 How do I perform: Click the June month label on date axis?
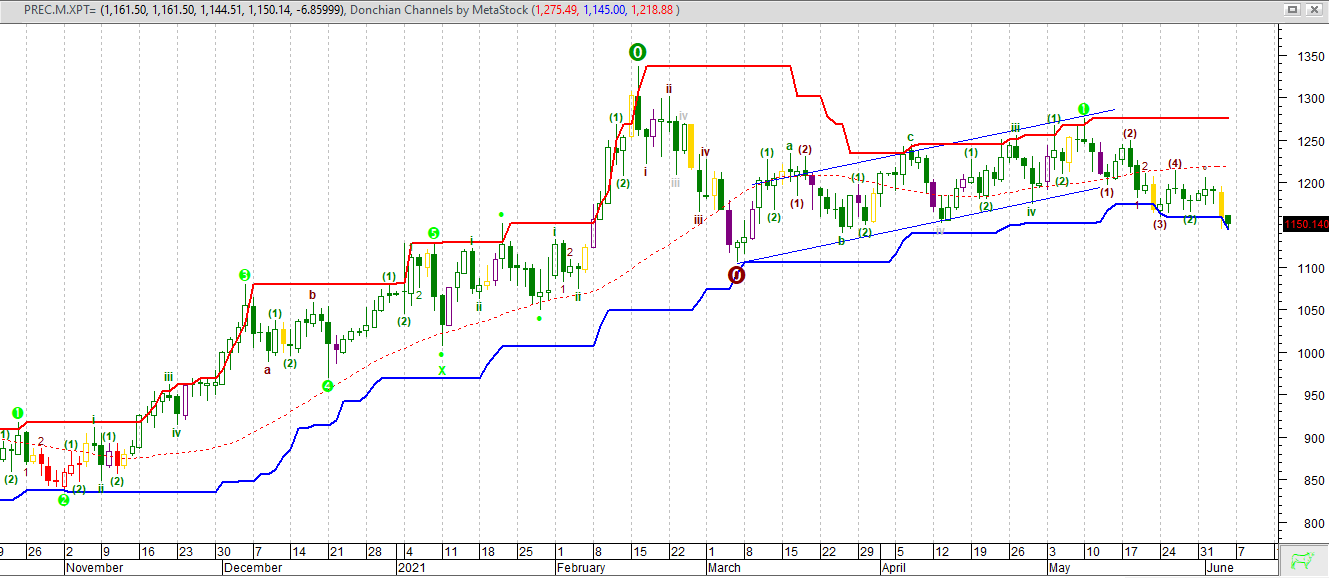coord(1219,568)
